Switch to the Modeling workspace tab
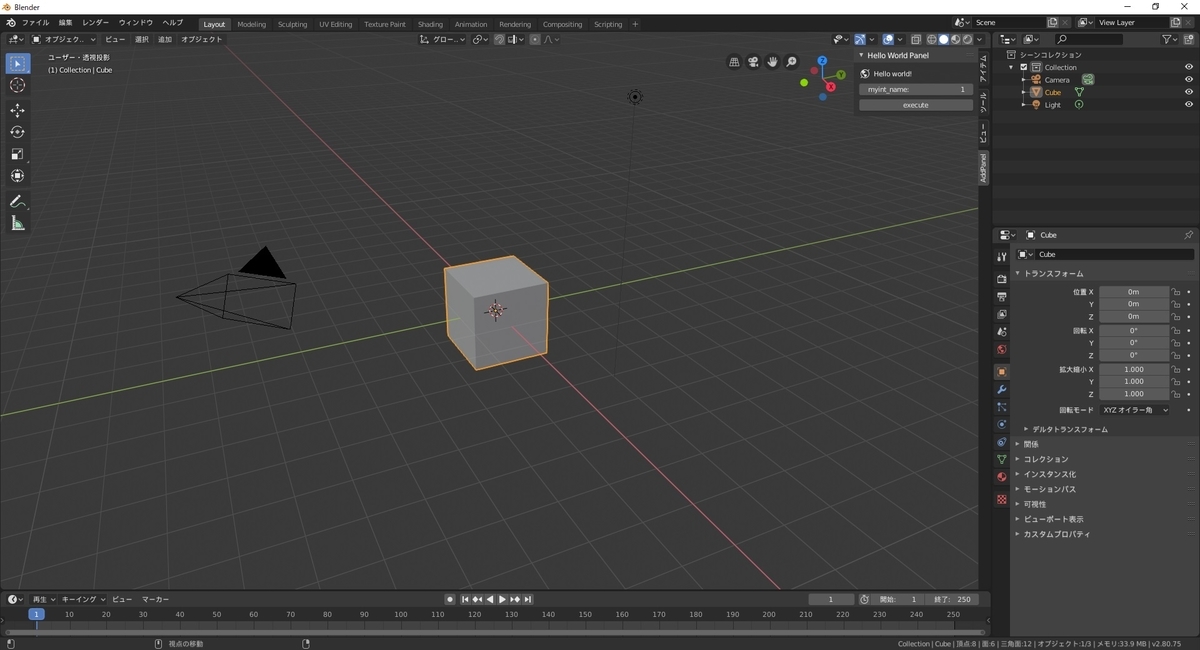Screen dimensions: 1200x650 252,24
